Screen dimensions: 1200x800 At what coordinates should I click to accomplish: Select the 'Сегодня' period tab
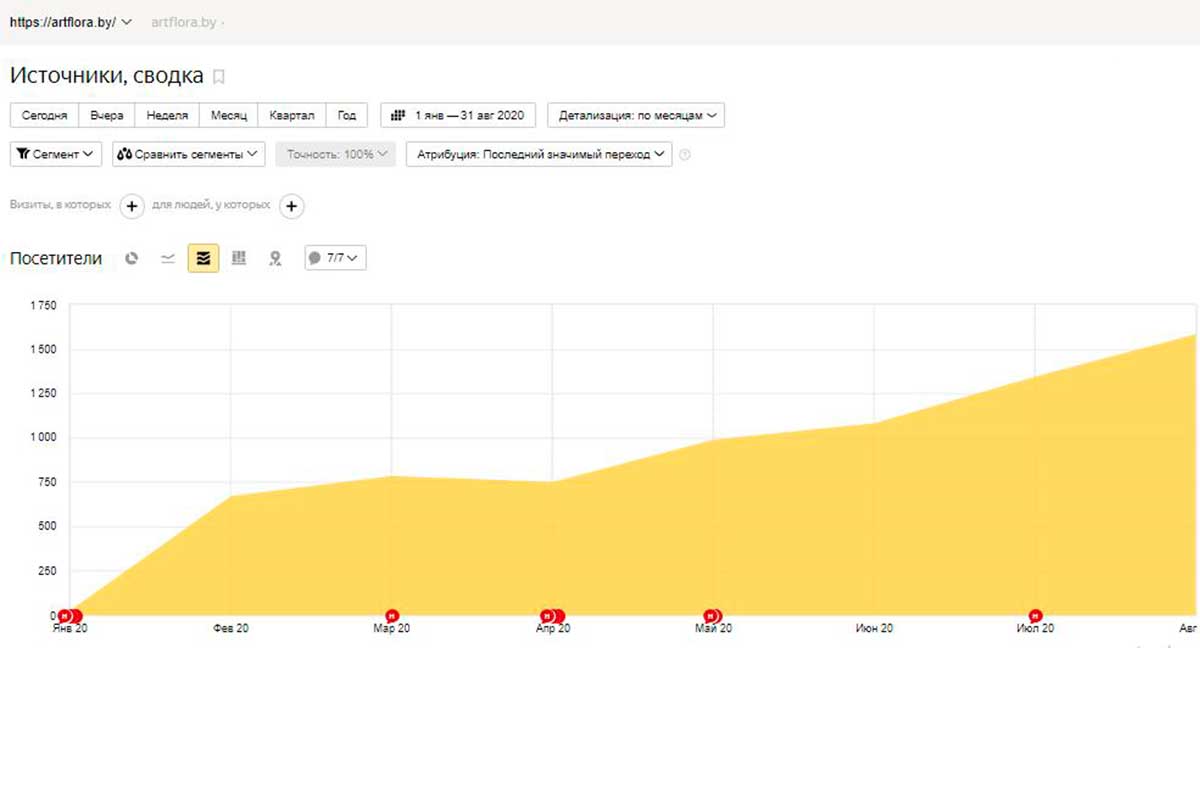44,115
